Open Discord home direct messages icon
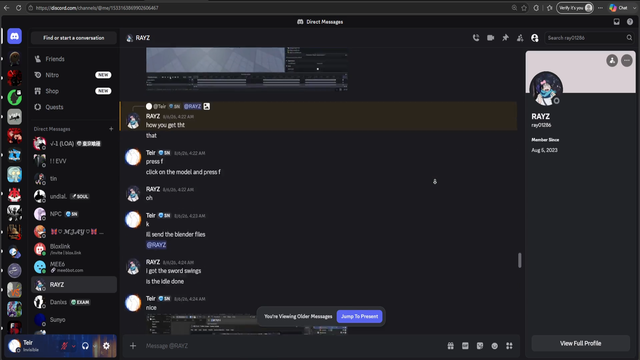Viewport: 640px width, 360px height. point(14,36)
